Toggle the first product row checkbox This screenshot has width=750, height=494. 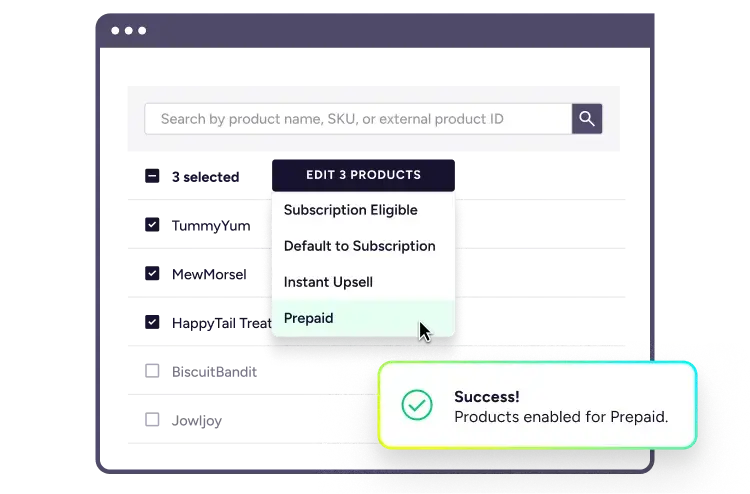click(152, 224)
